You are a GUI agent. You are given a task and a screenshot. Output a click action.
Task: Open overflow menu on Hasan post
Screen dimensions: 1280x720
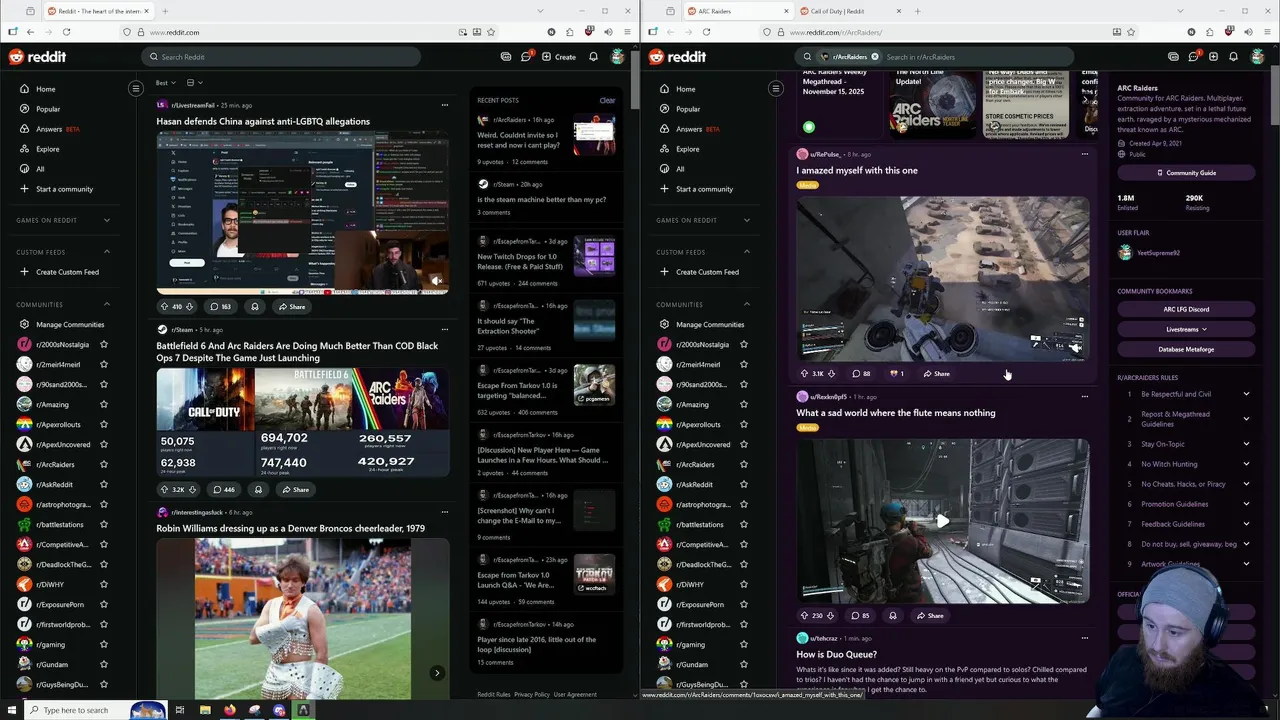coord(445,105)
